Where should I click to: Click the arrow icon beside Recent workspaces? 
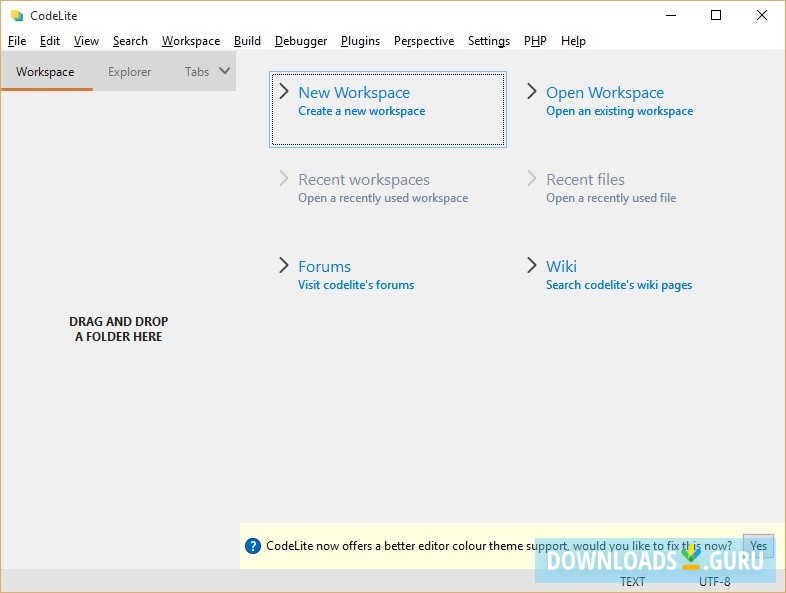pos(284,178)
